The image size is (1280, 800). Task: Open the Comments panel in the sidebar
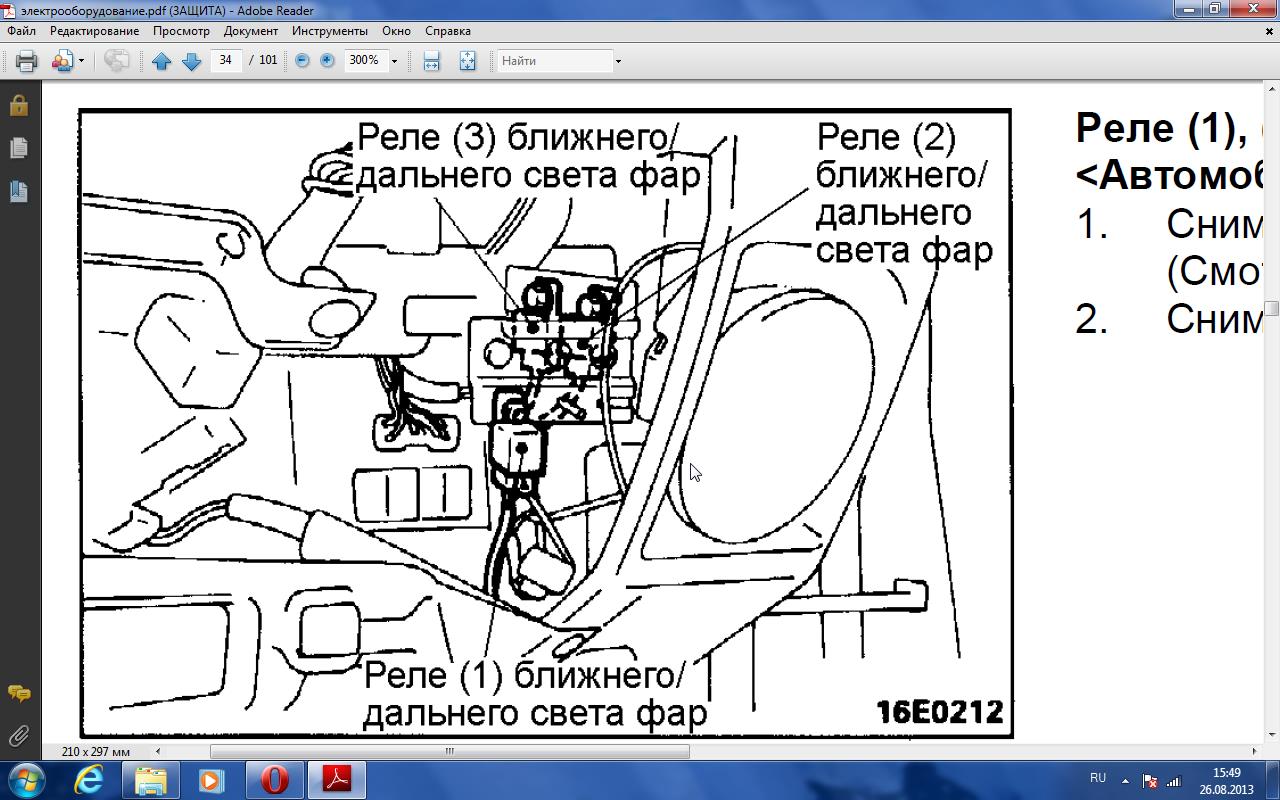click(x=19, y=693)
